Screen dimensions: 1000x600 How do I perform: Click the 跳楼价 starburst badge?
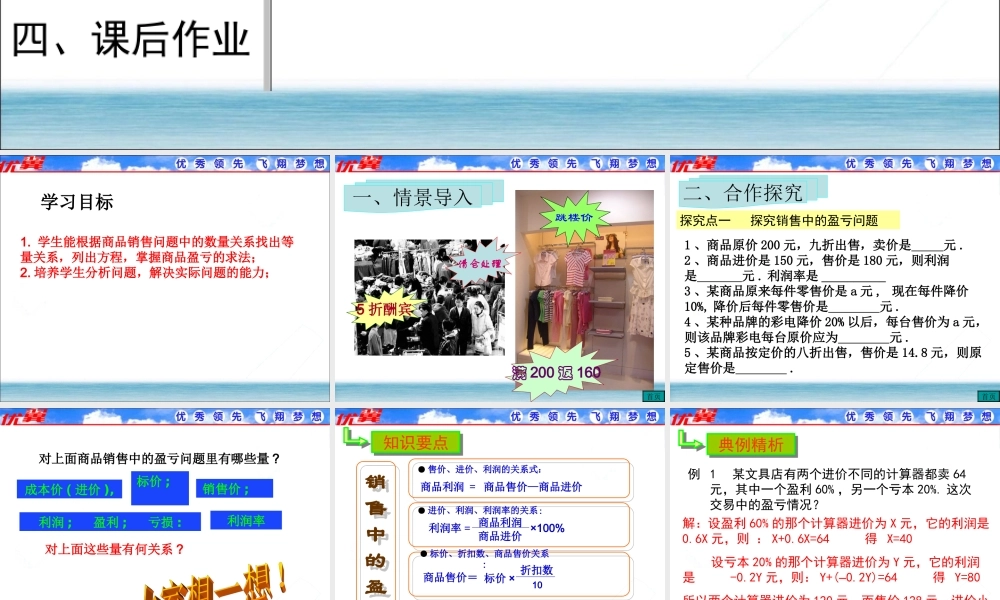click(573, 216)
